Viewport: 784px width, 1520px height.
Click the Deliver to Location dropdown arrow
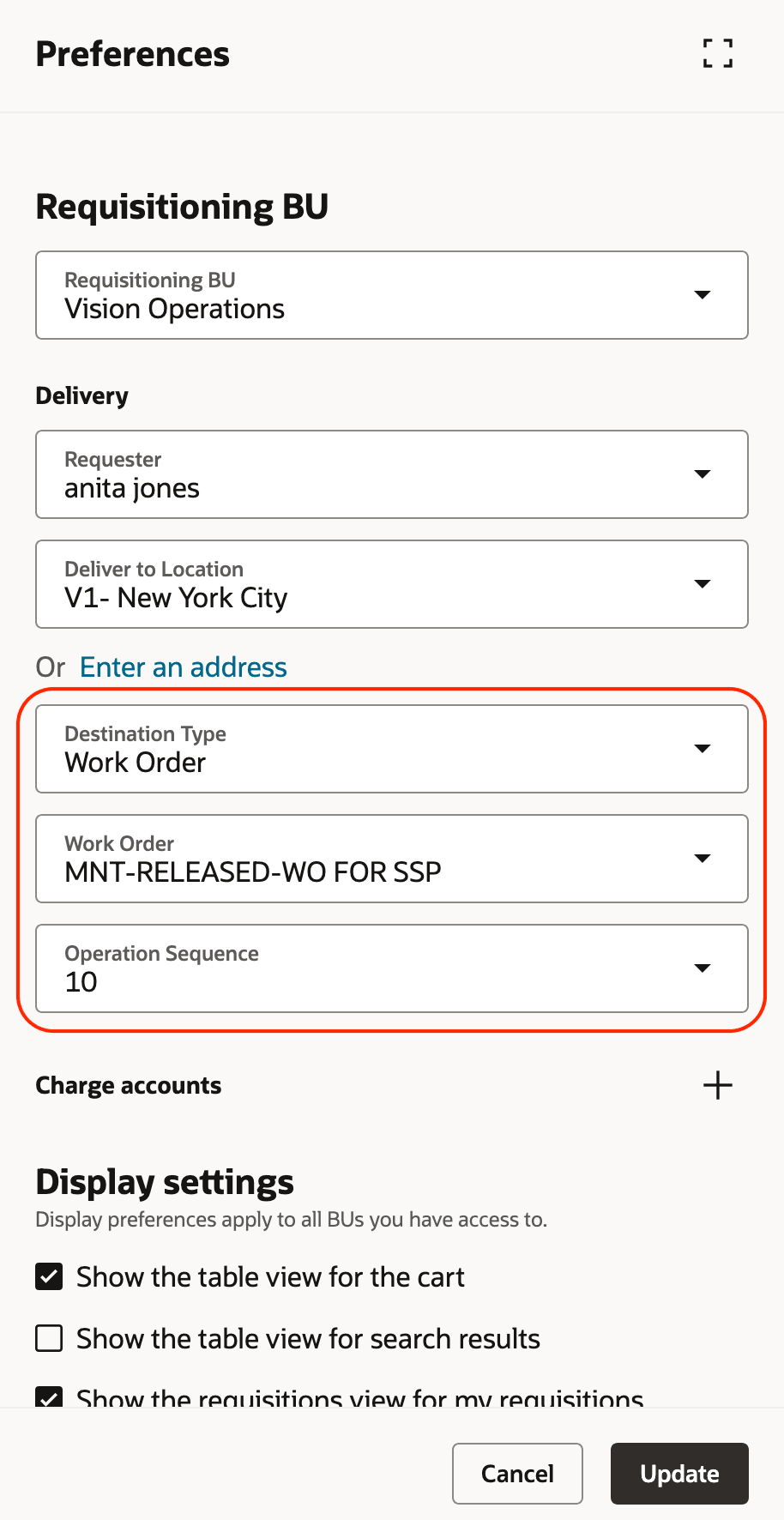(702, 584)
